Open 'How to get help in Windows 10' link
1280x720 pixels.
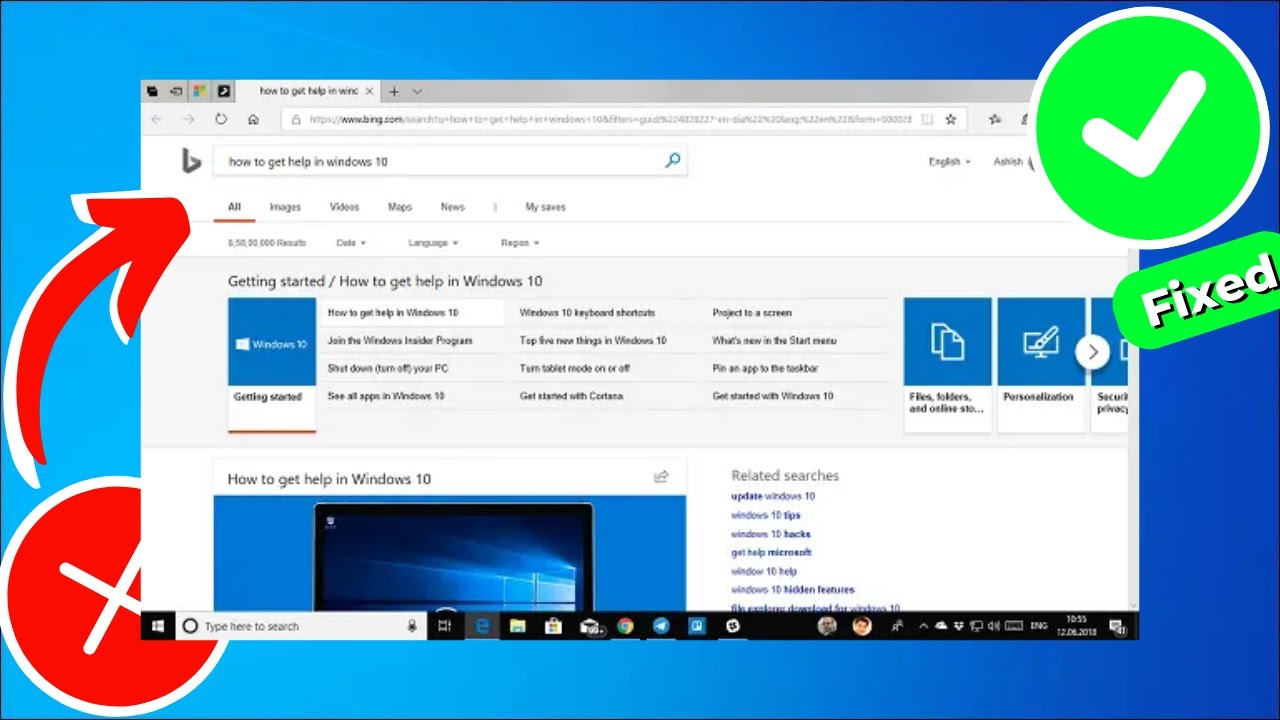coord(393,313)
